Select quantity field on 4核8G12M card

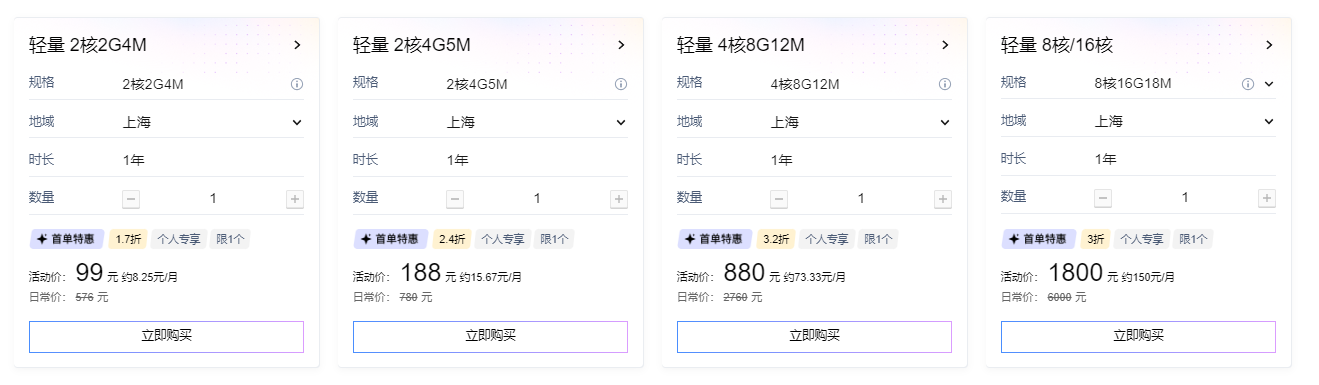[x=861, y=199]
